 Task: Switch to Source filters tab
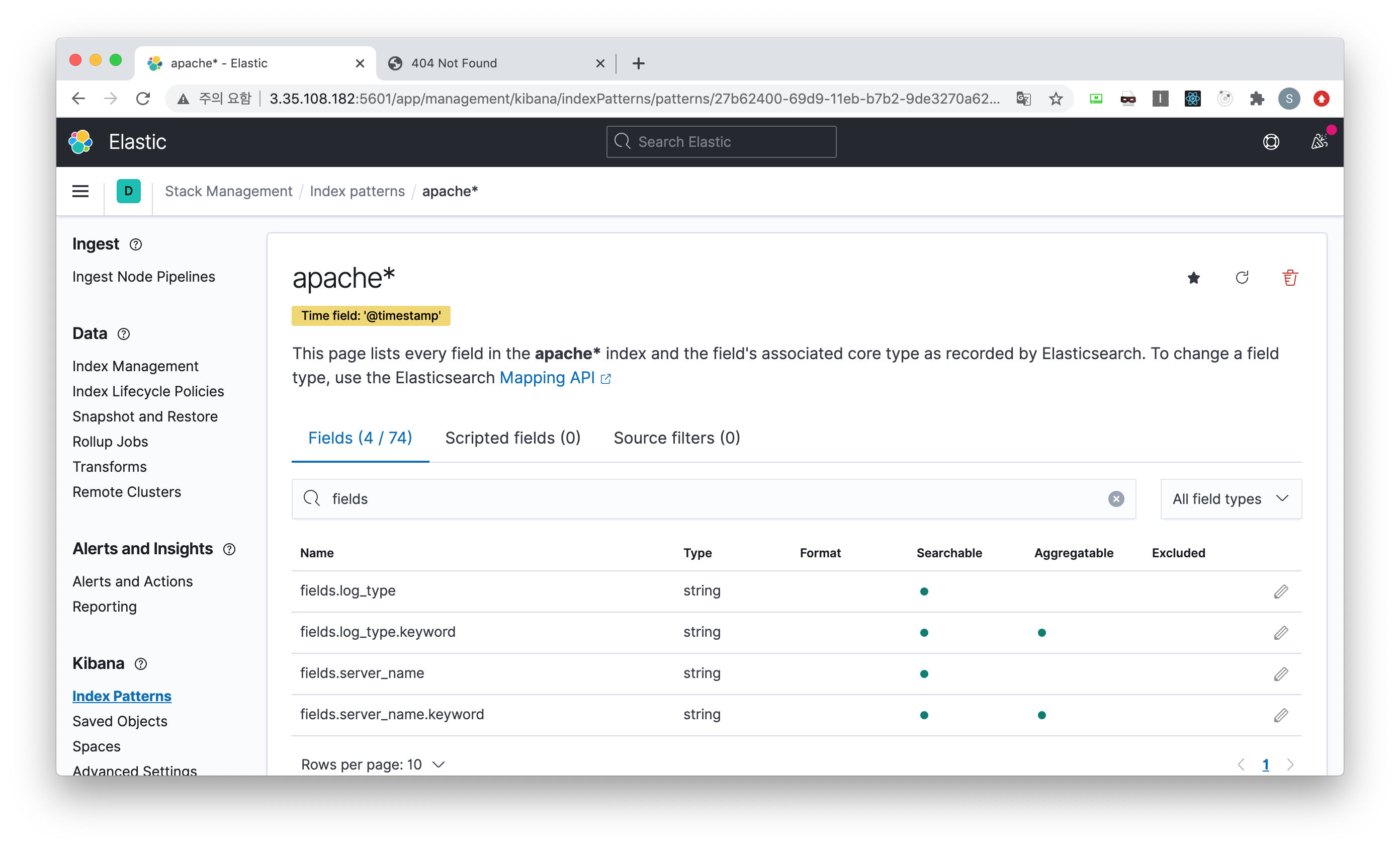point(677,438)
